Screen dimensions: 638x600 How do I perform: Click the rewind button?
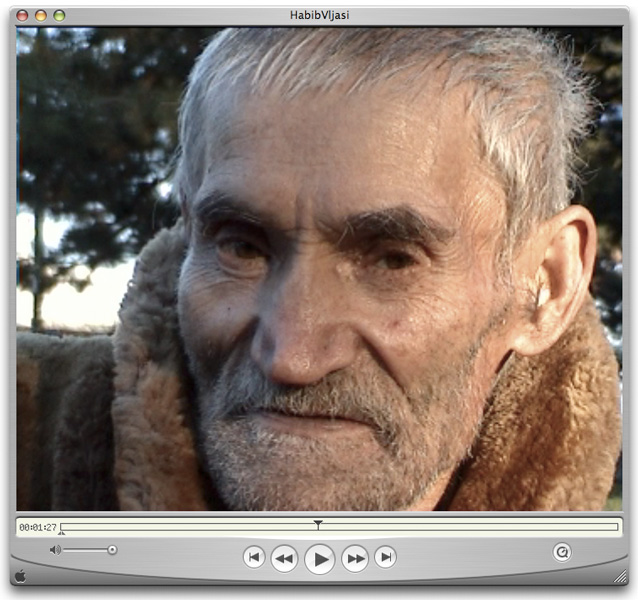pos(284,558)
